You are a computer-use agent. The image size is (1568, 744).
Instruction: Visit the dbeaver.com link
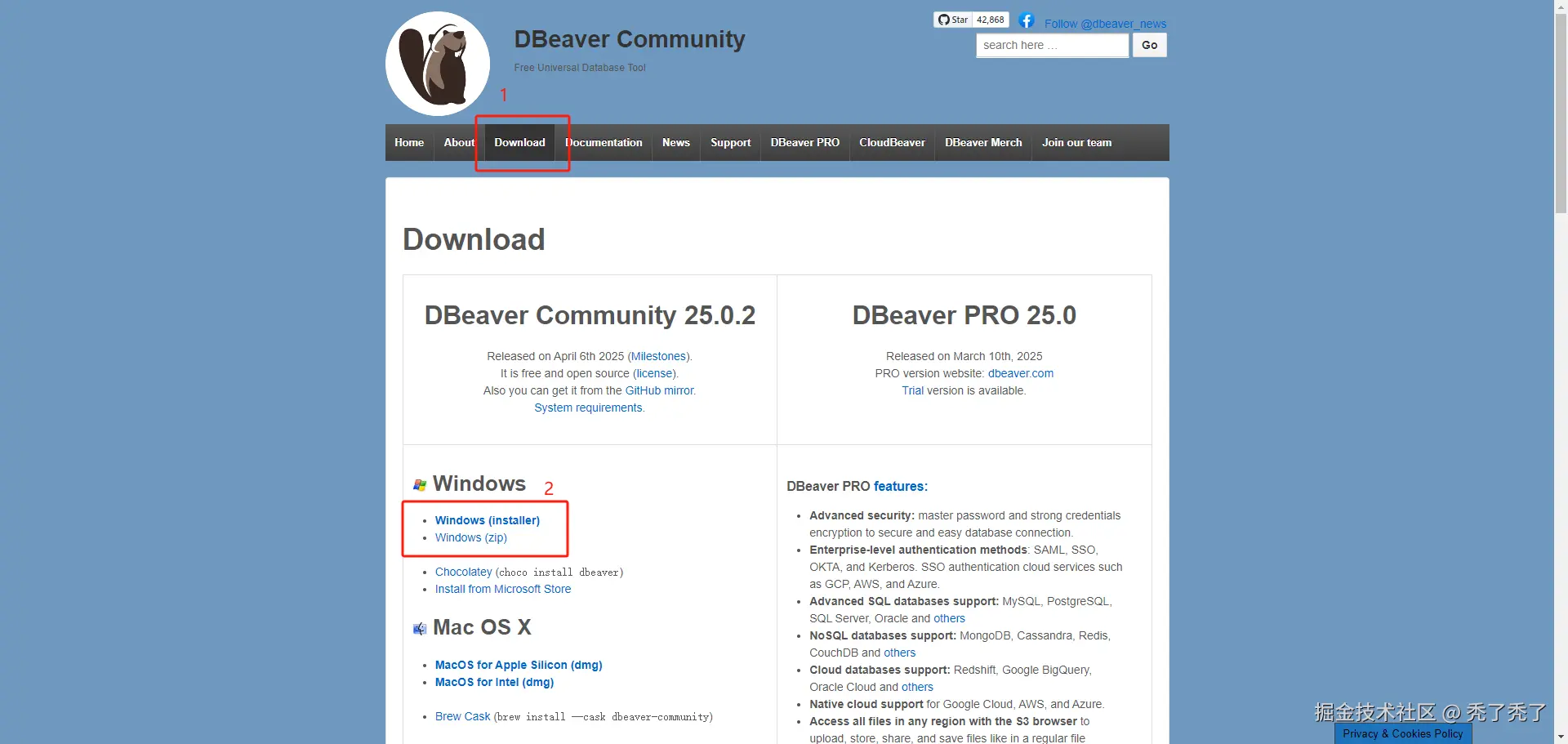pos(1021,373)
